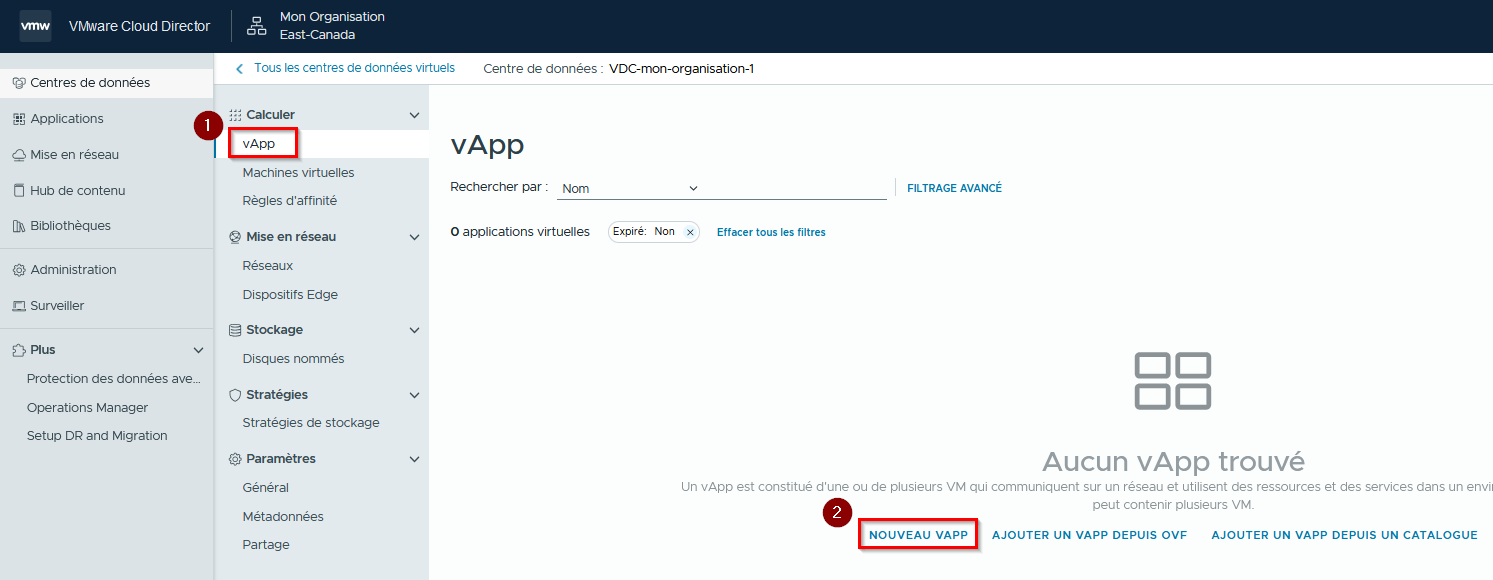Click the Plus puzzle-piece icon
1493x580 pixels.
(x=19, y=350)
